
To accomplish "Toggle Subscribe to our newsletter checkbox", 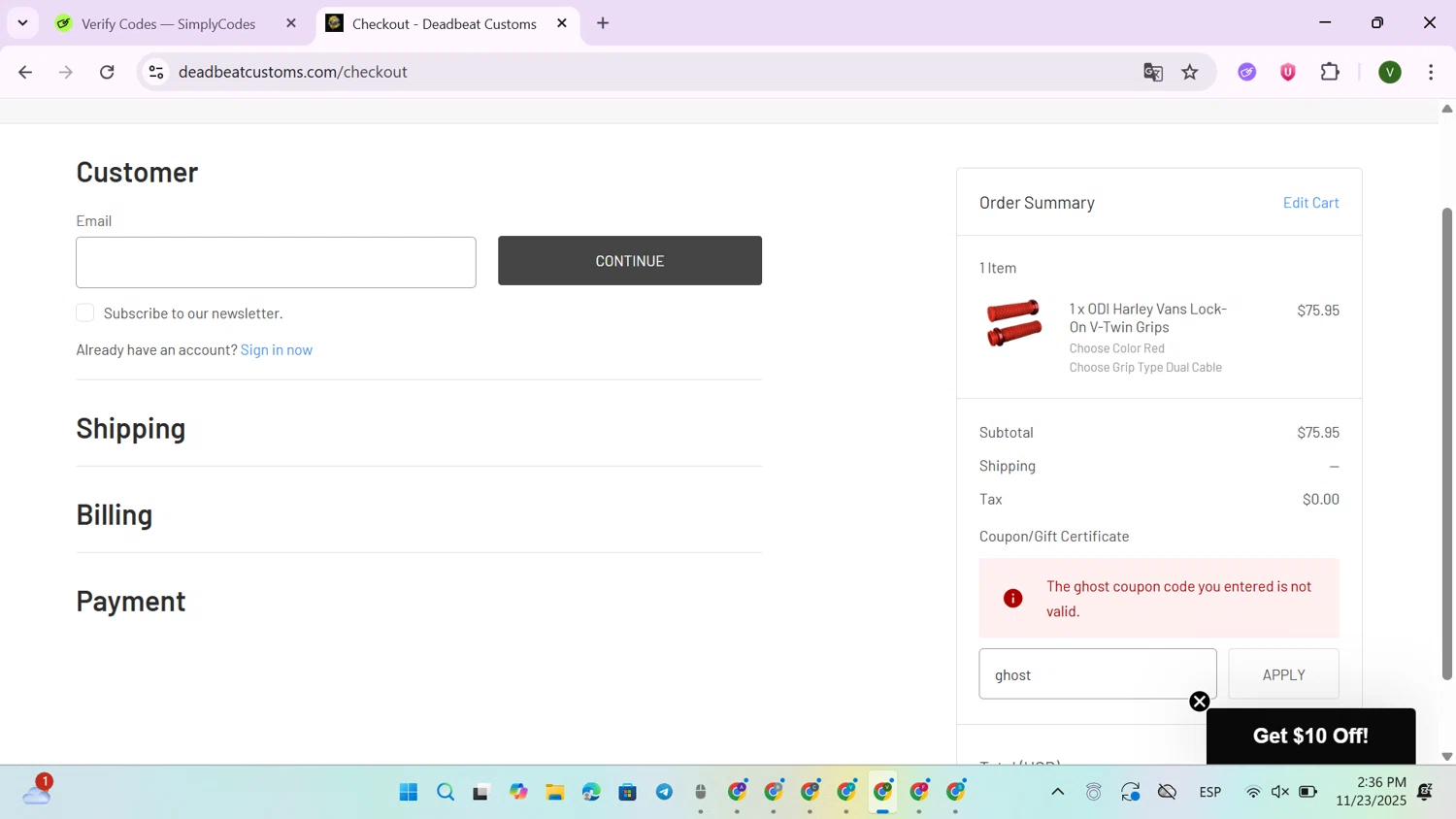I will (85, 312).
